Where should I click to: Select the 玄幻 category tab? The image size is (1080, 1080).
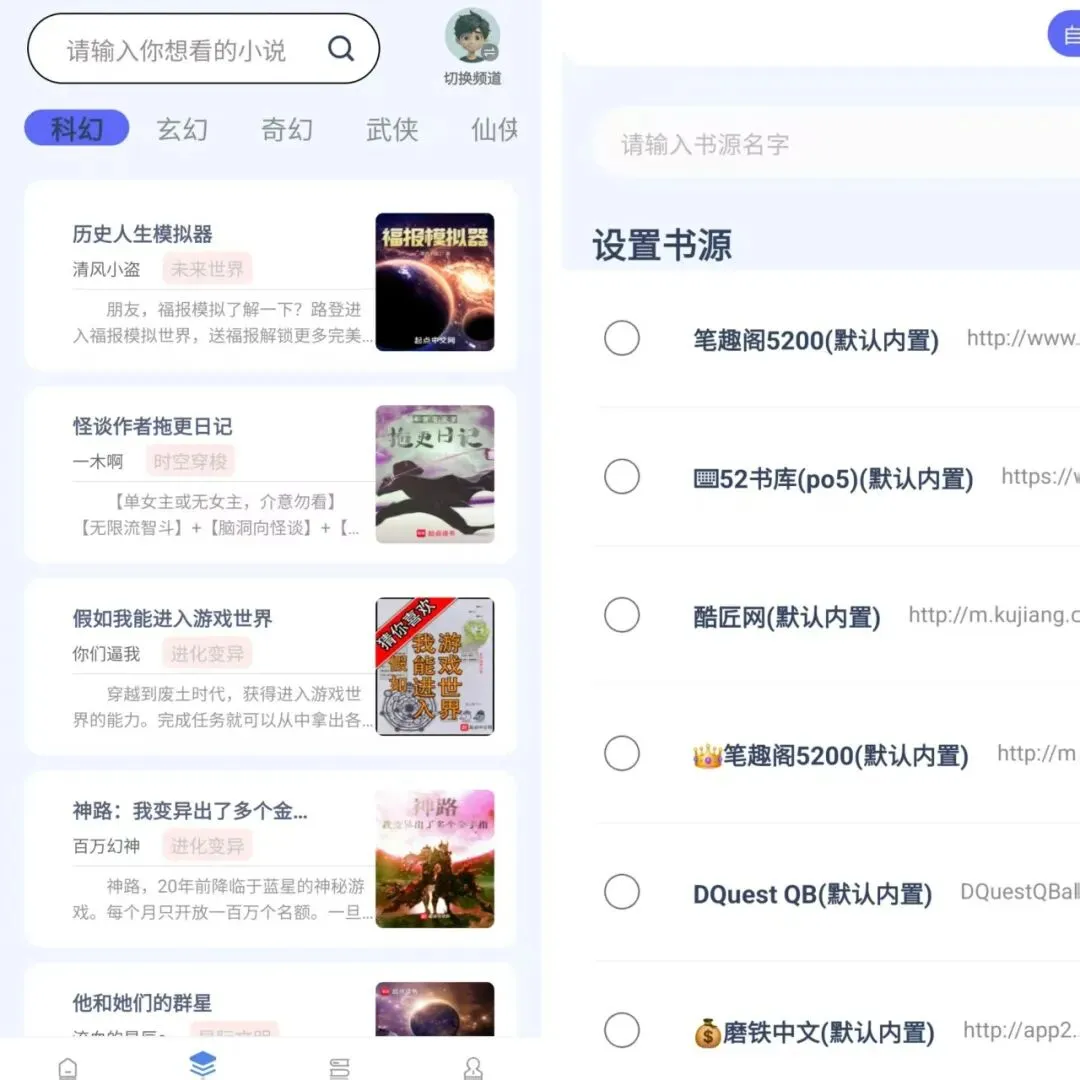pos(182,129)
